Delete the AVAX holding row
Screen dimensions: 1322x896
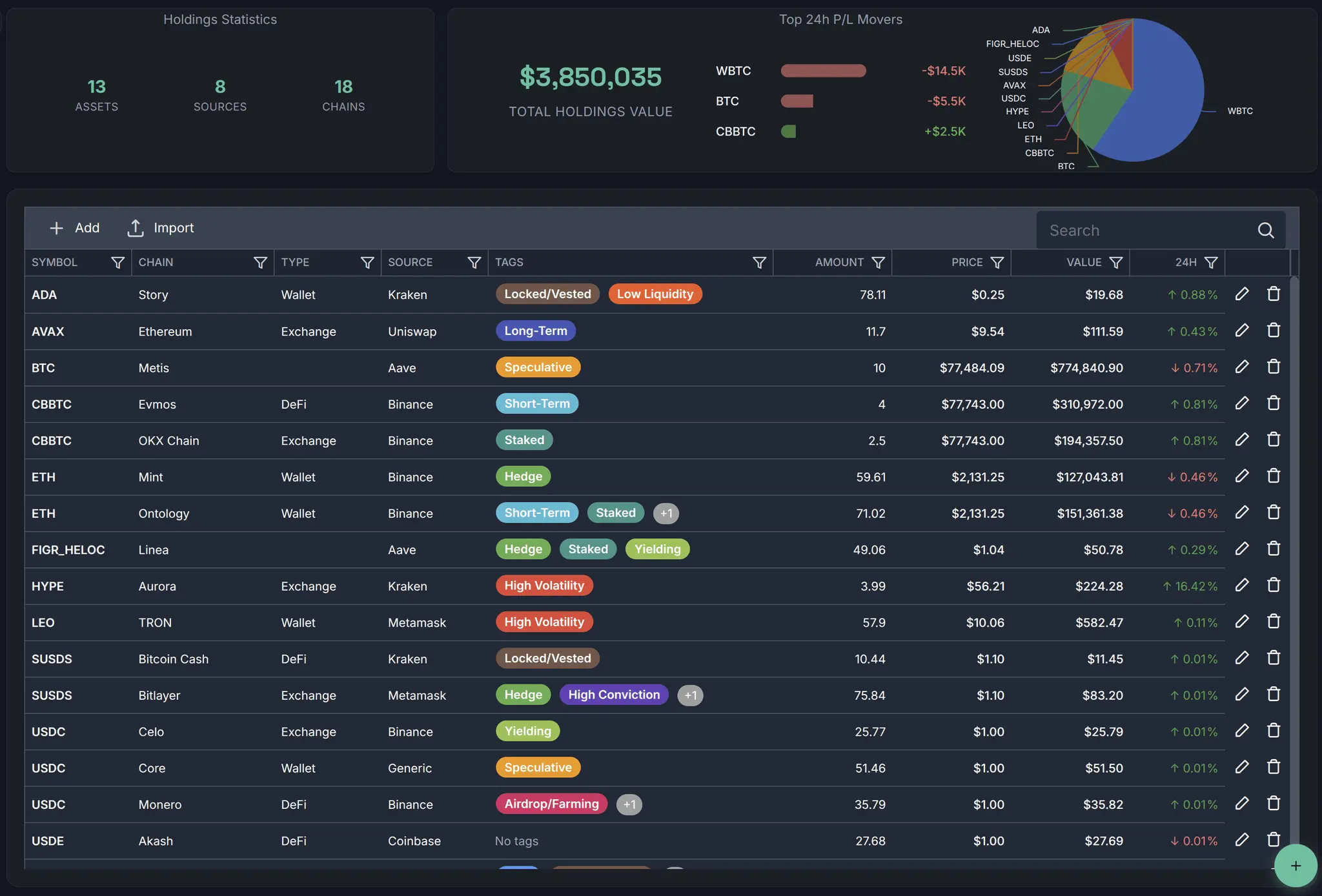pos(1274,331)
